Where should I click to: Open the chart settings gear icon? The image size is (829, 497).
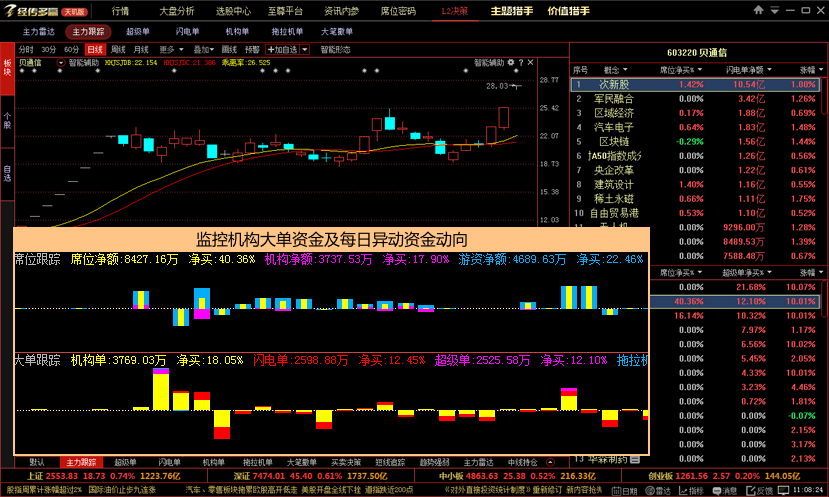(x=511, y=62)
